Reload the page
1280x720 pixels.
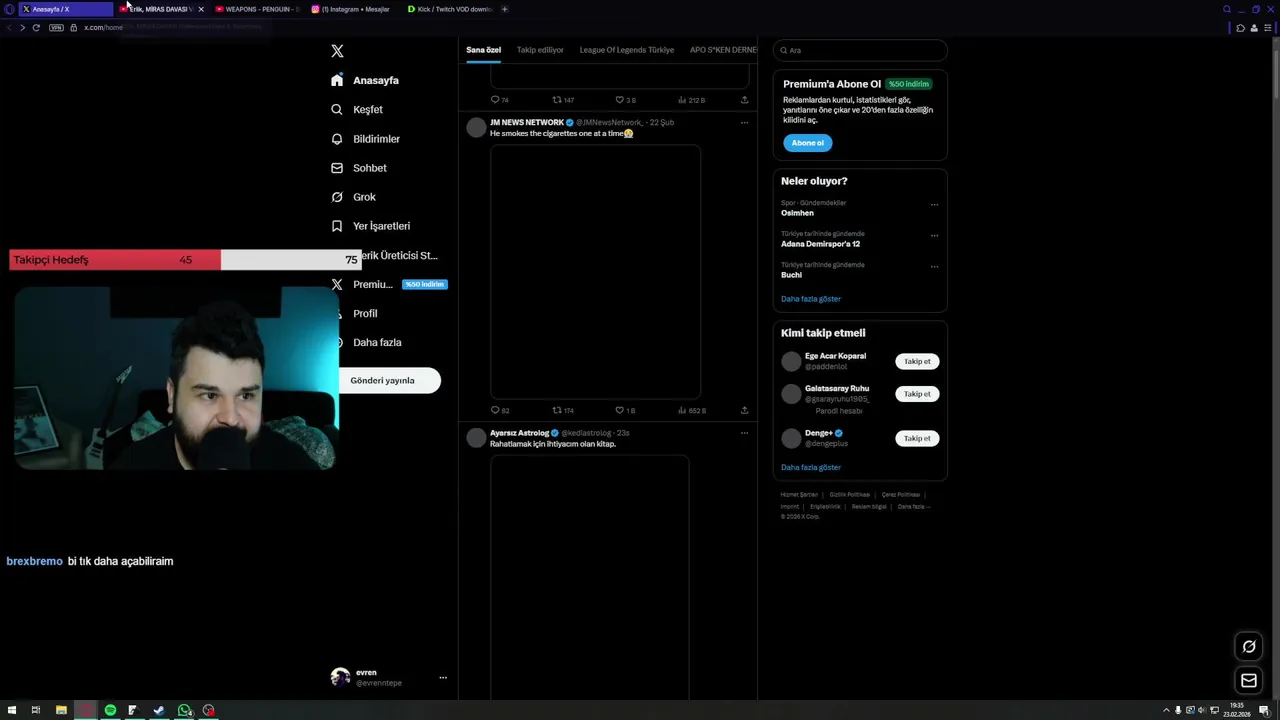(36, 27)
